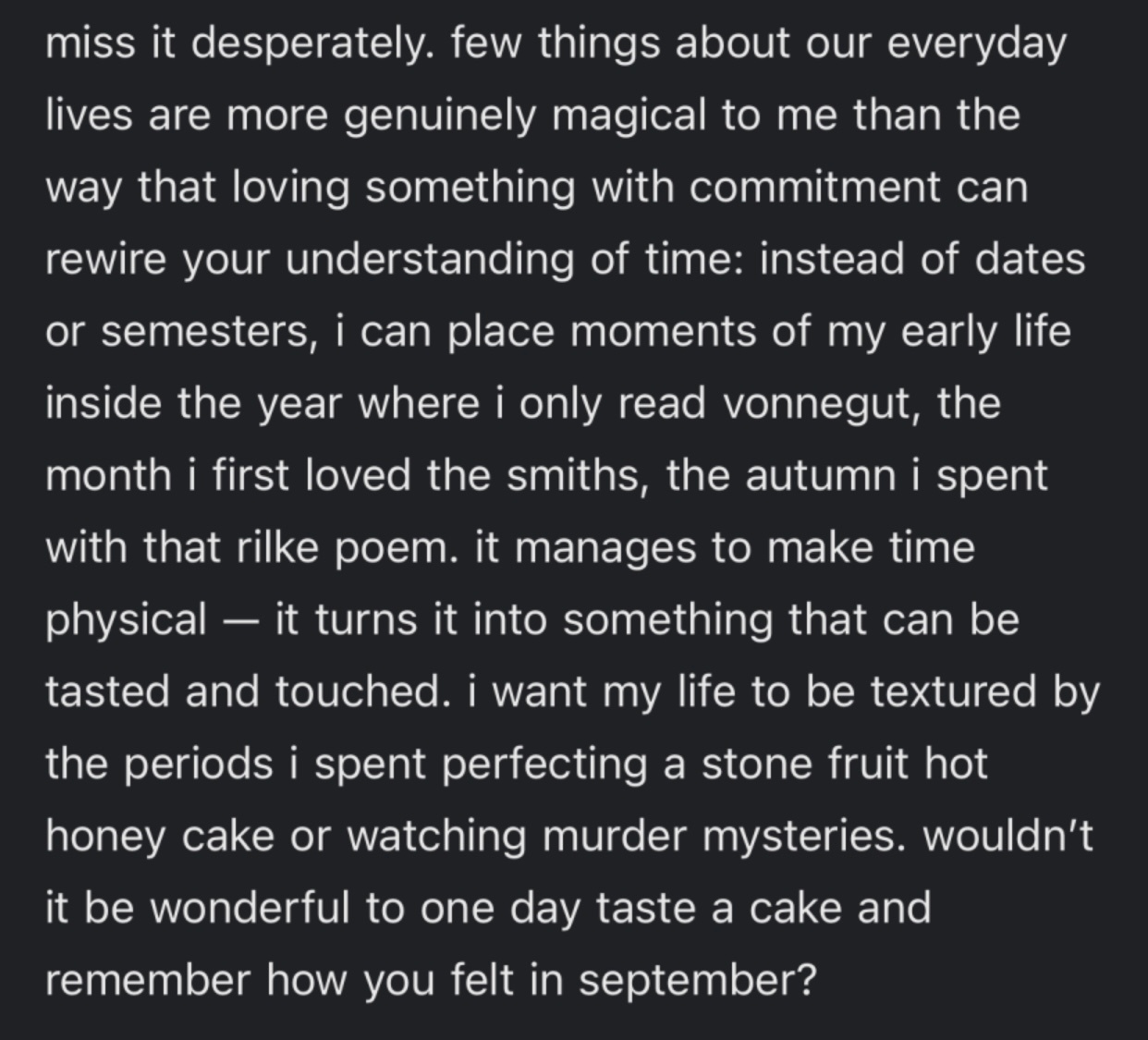The height and width of the screenshot is (1040, 1148).
Task: Click the word "tasted" at line start
Action: point(108,692)
